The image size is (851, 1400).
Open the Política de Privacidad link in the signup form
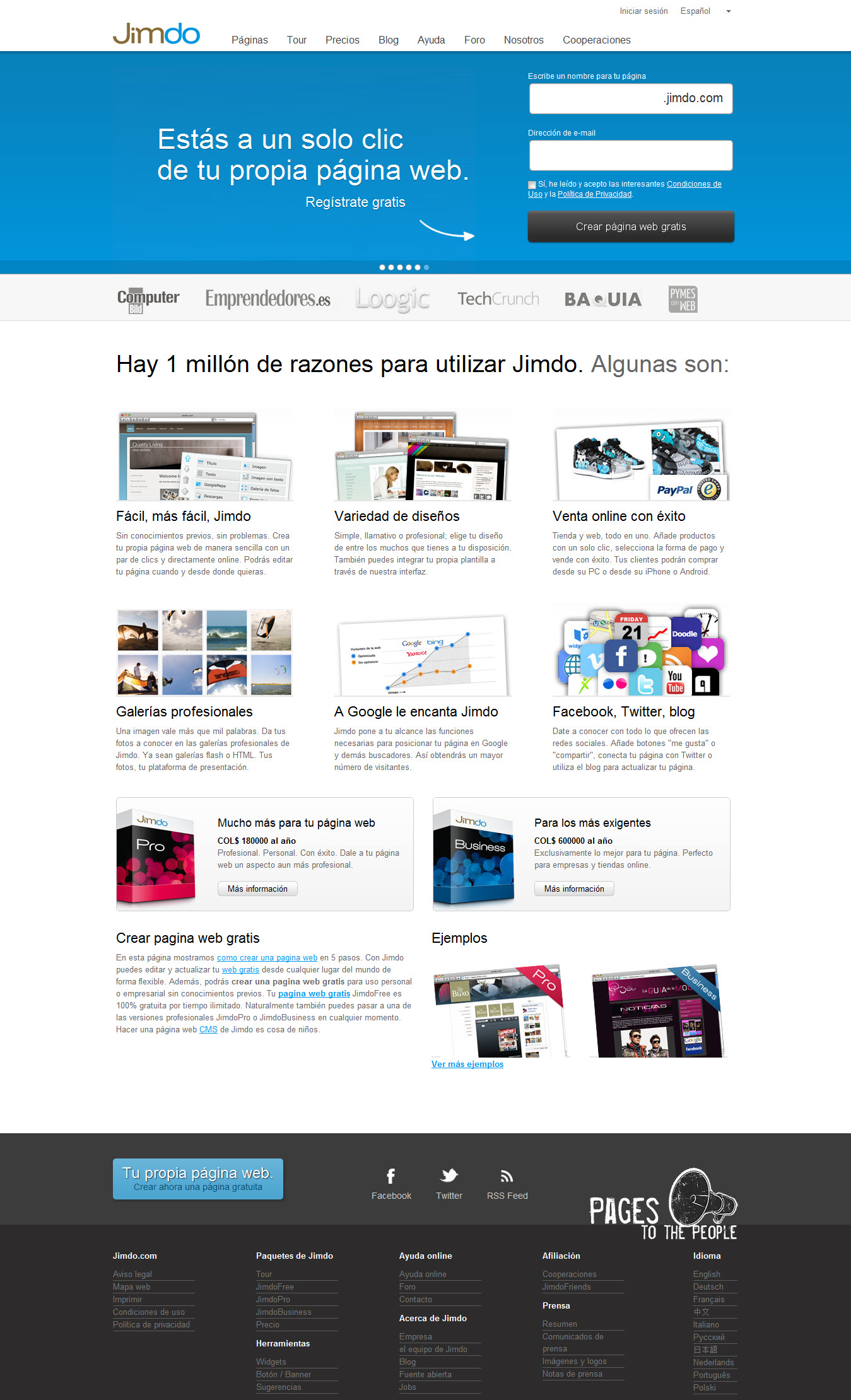pyautogui.click(x=594, y=194)
